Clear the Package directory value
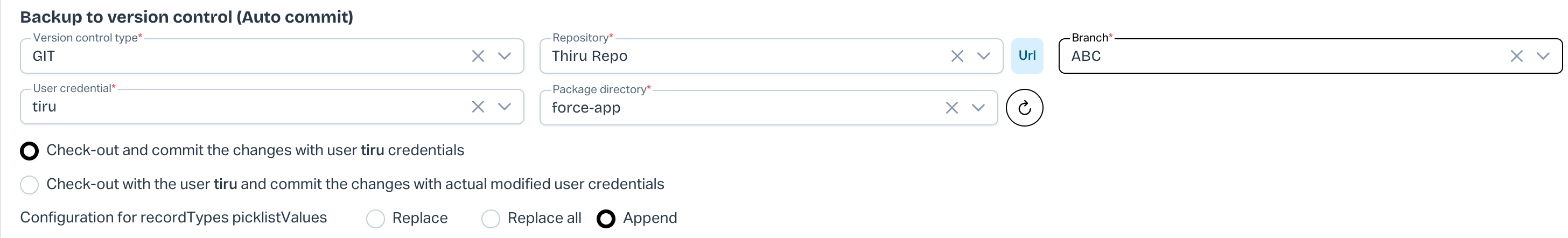Image resolution: width=1568 pixels, height=238 pixels. pos(952,108)
